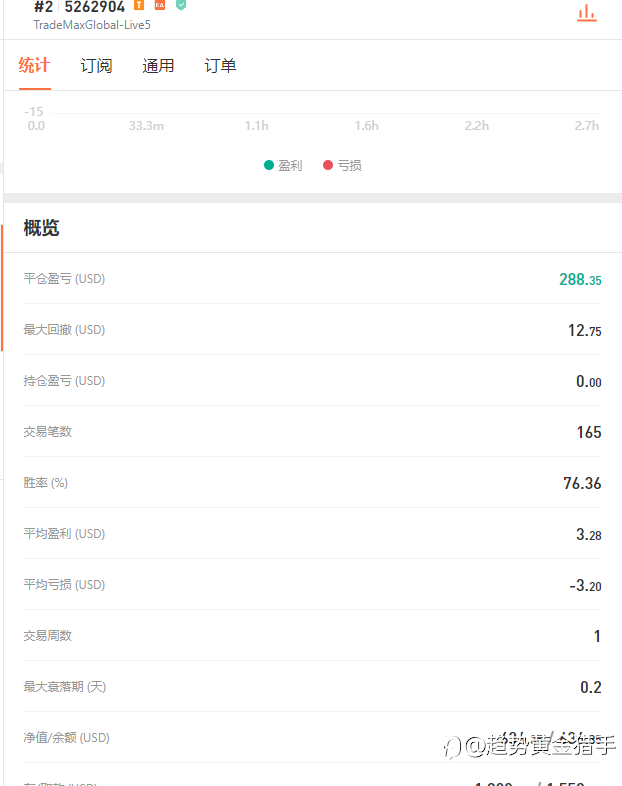The width and height of the screenshot is (622, 786).
Task: Click the 平均亏损 value -3.20
Action: (585, 585)
